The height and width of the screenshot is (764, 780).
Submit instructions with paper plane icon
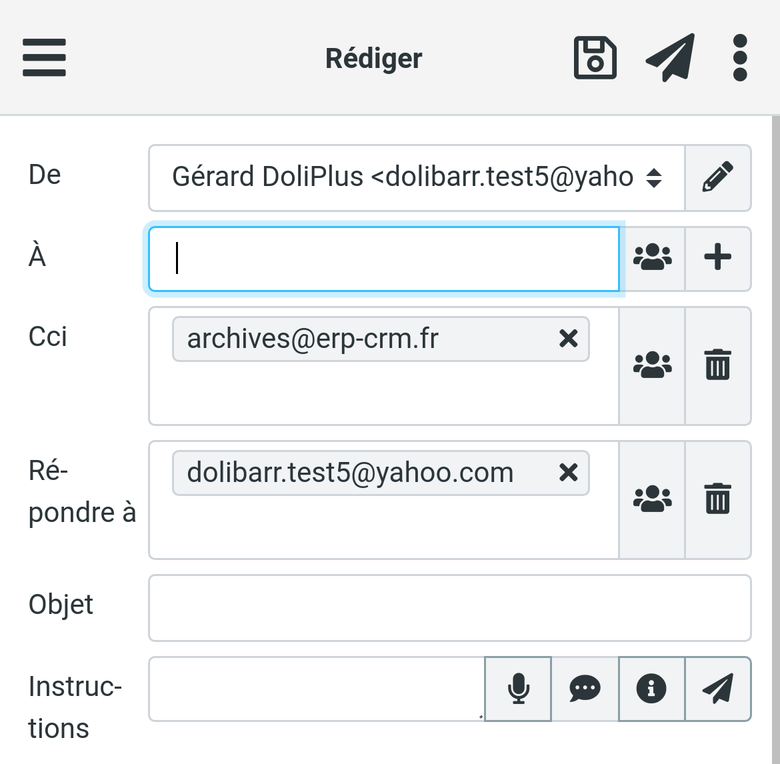(x=718, y=689)
